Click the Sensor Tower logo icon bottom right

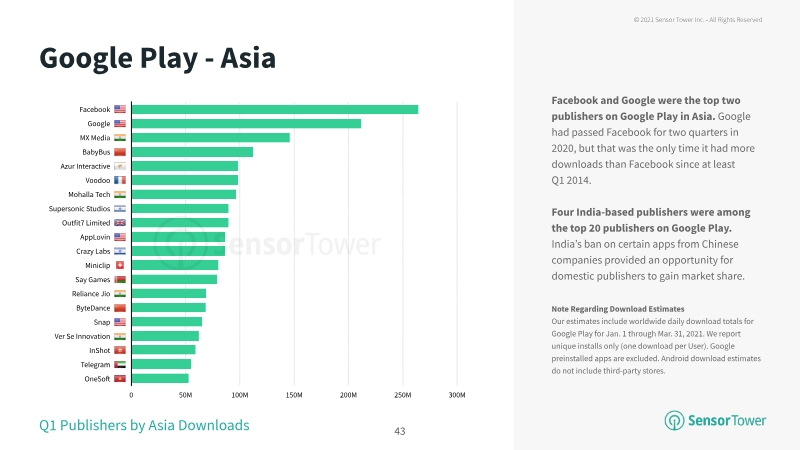tap(674, 420)
